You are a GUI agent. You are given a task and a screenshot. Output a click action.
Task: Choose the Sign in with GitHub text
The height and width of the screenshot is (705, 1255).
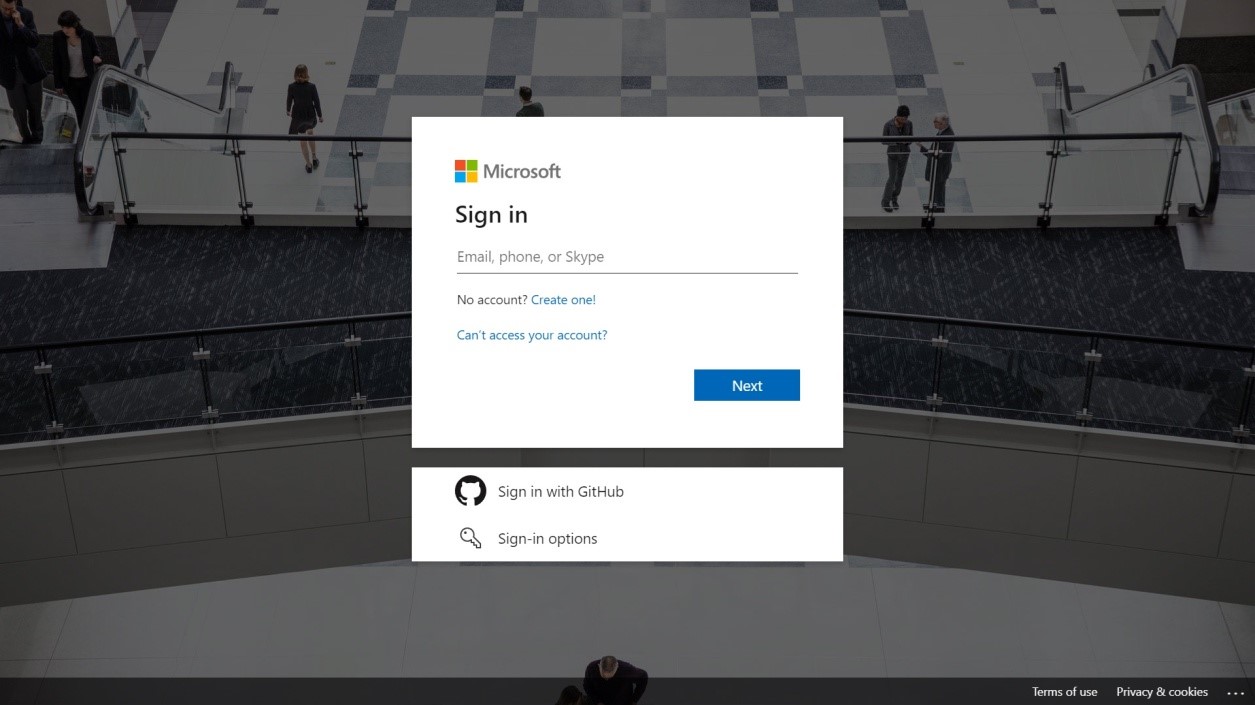pyautogui.click(x=561, y=491)
